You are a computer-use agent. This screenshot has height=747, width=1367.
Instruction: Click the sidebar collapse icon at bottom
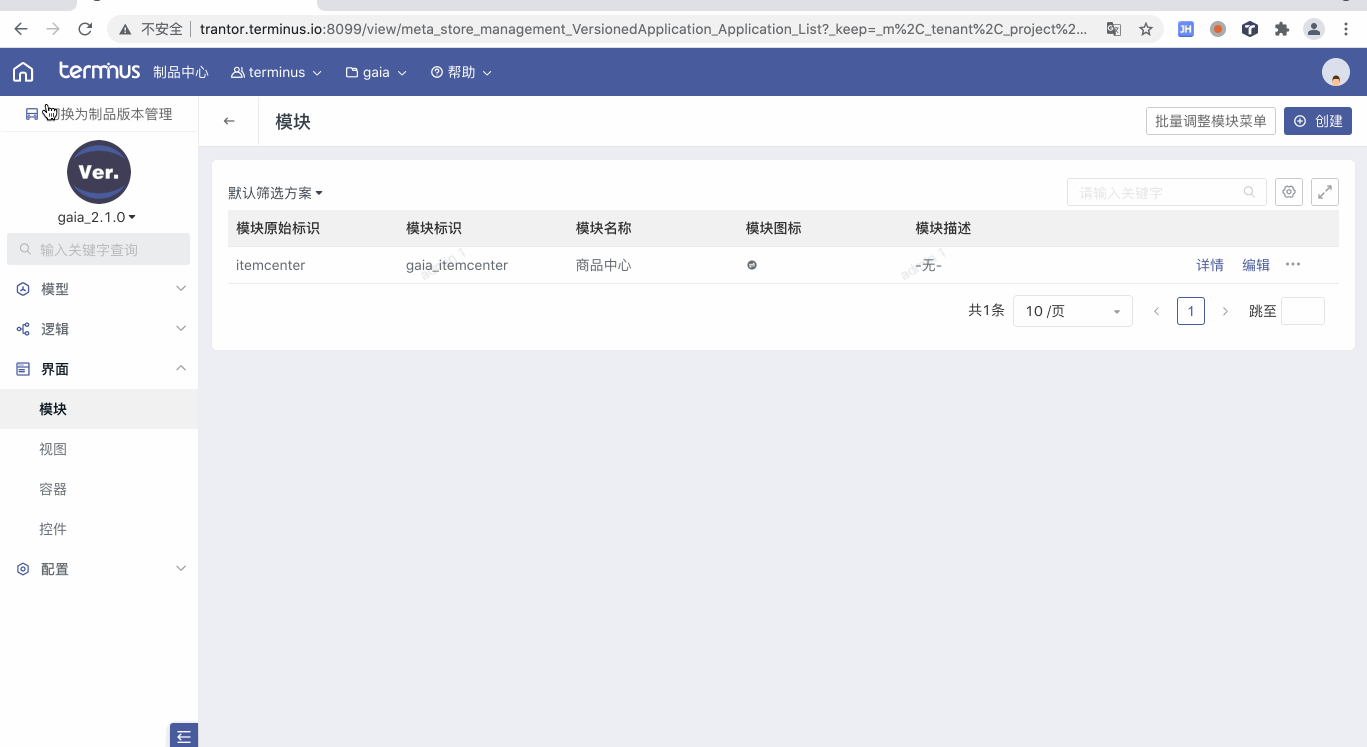[184, 736]
